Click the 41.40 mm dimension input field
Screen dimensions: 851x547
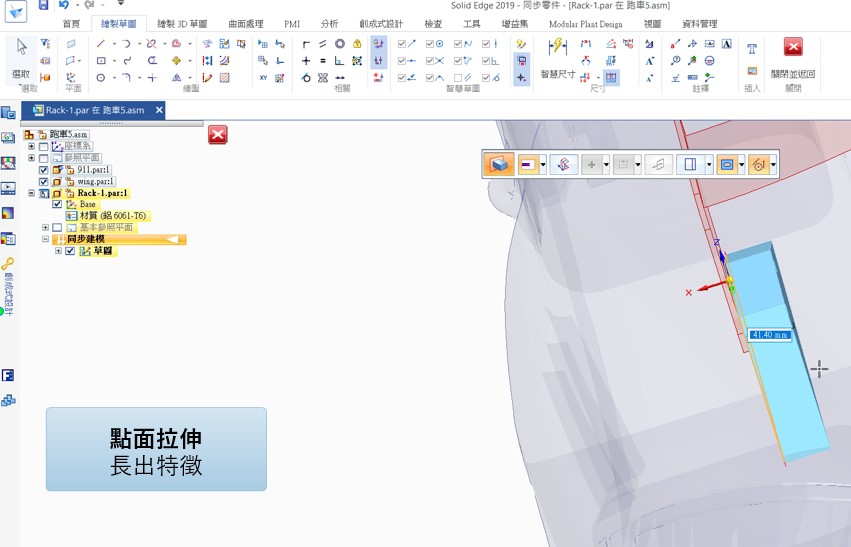click(770, 335)
